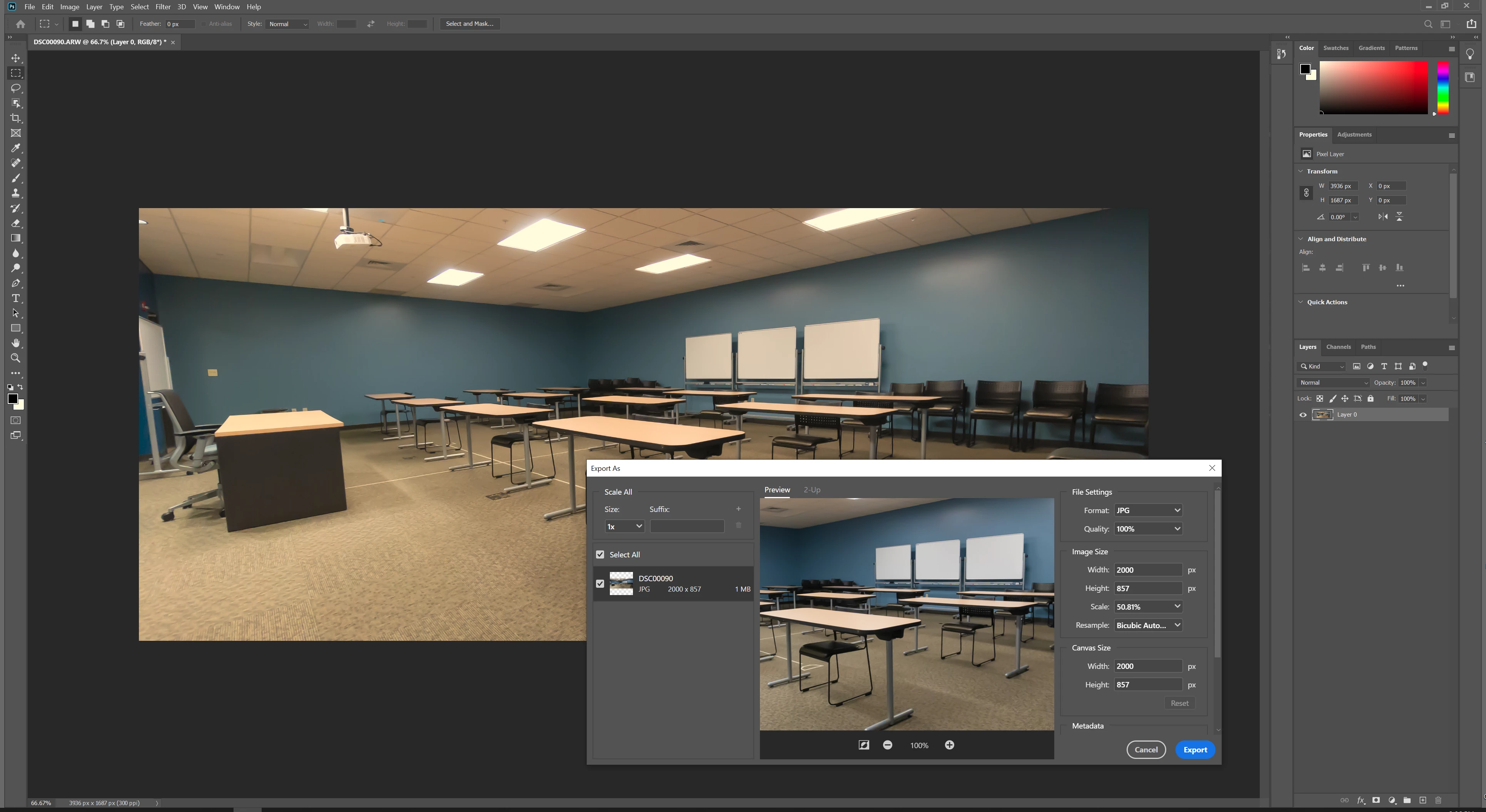
Task: Uncheck the Select All checkbox
Action: click(x=600, y=555)
